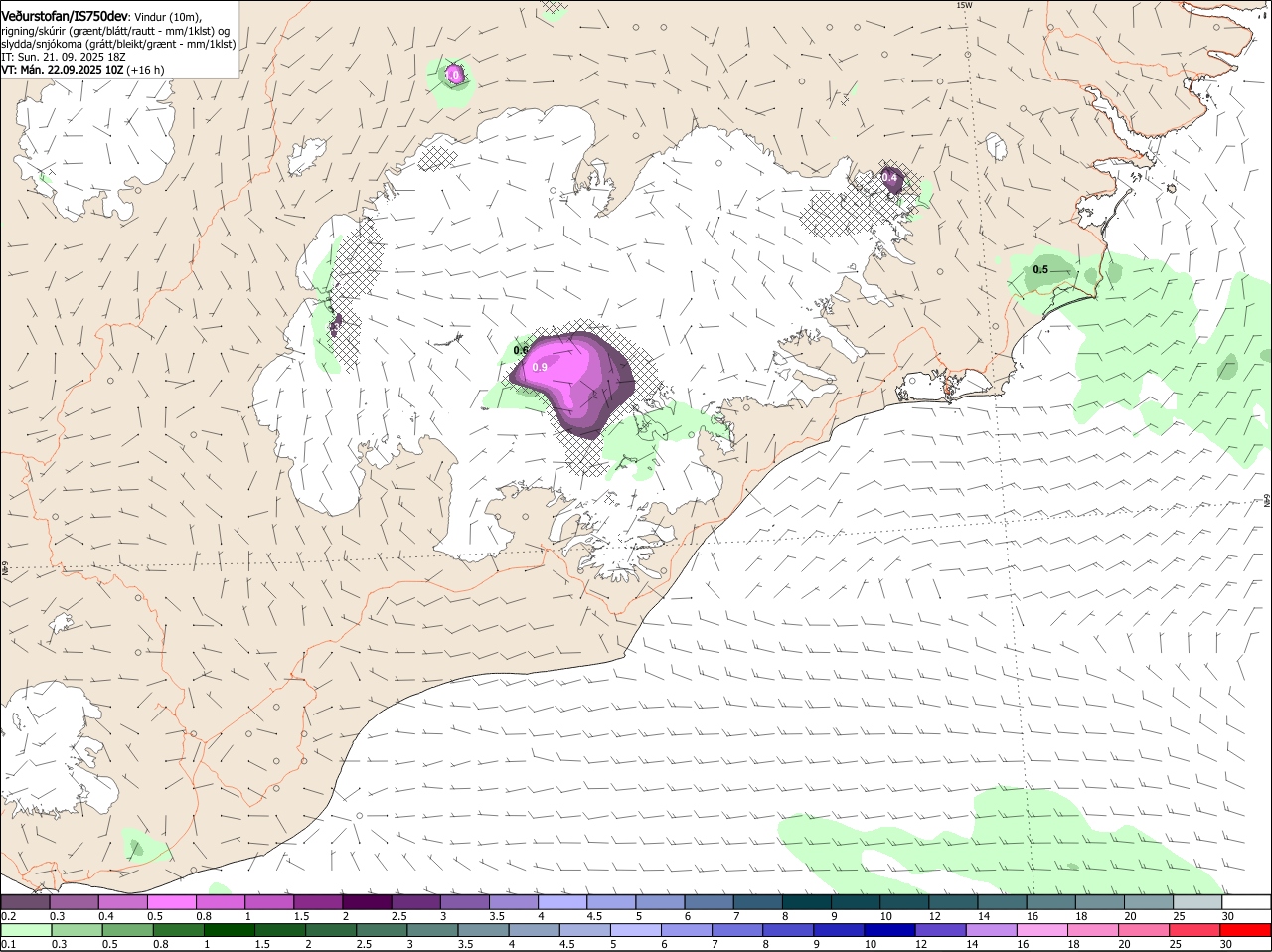Select bright red lower swatch starting at 30

[1246, 931]
